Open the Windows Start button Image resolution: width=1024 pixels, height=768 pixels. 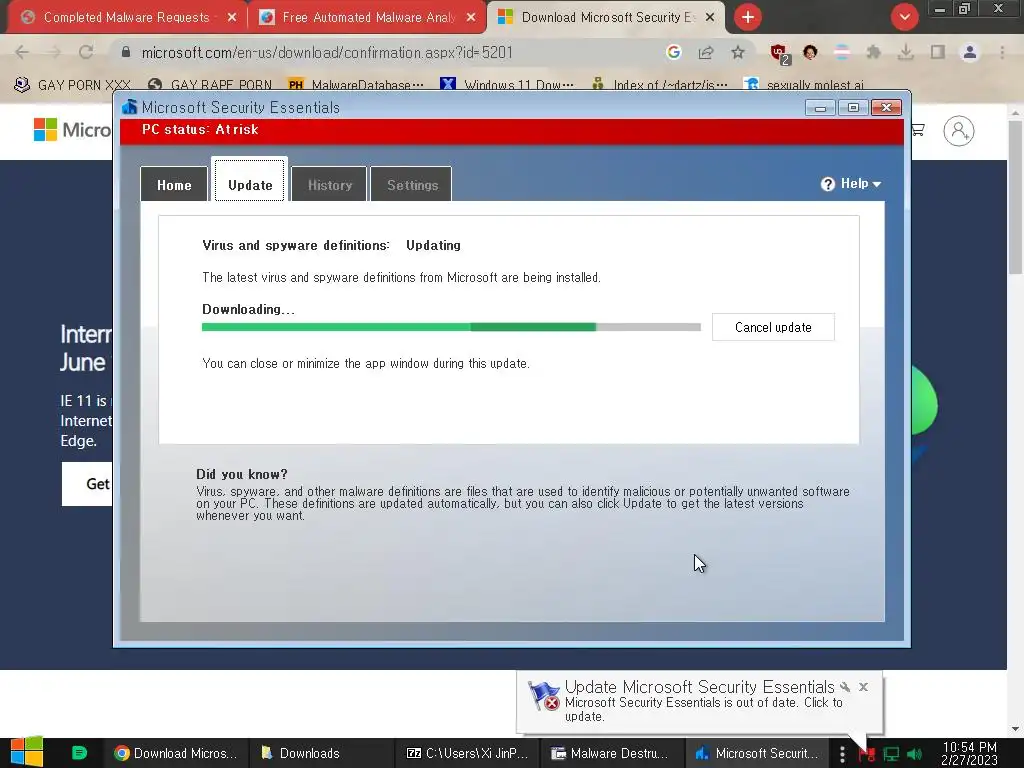click(27, 752)
